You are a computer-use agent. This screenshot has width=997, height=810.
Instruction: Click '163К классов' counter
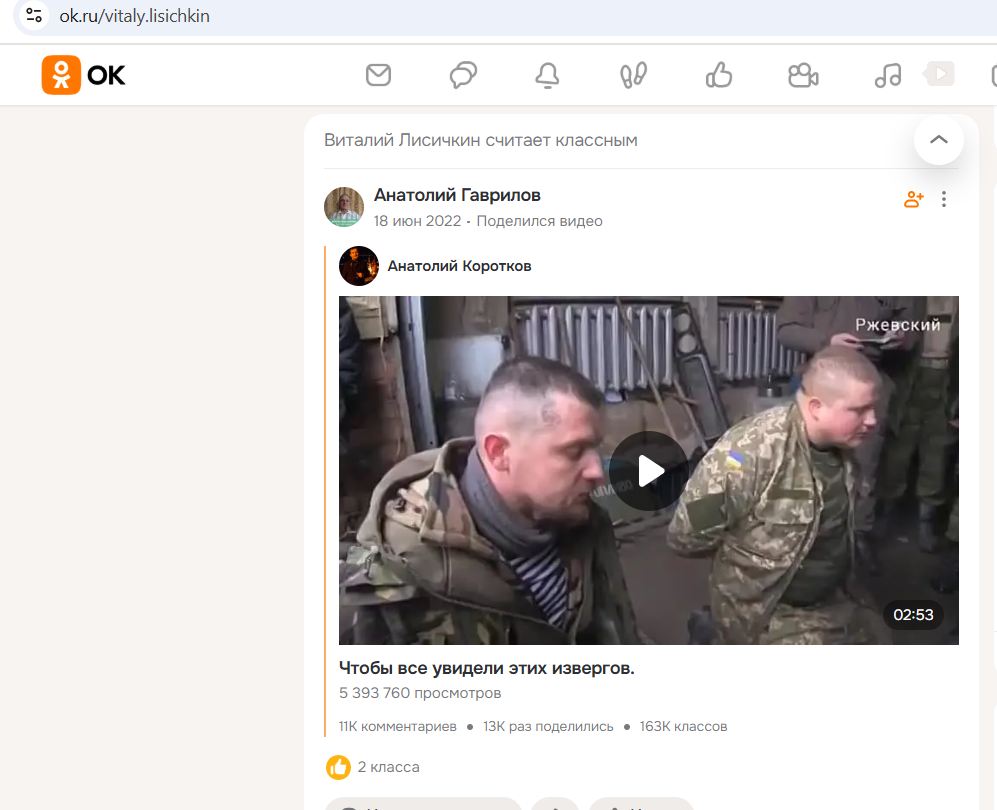pos(684,726)
